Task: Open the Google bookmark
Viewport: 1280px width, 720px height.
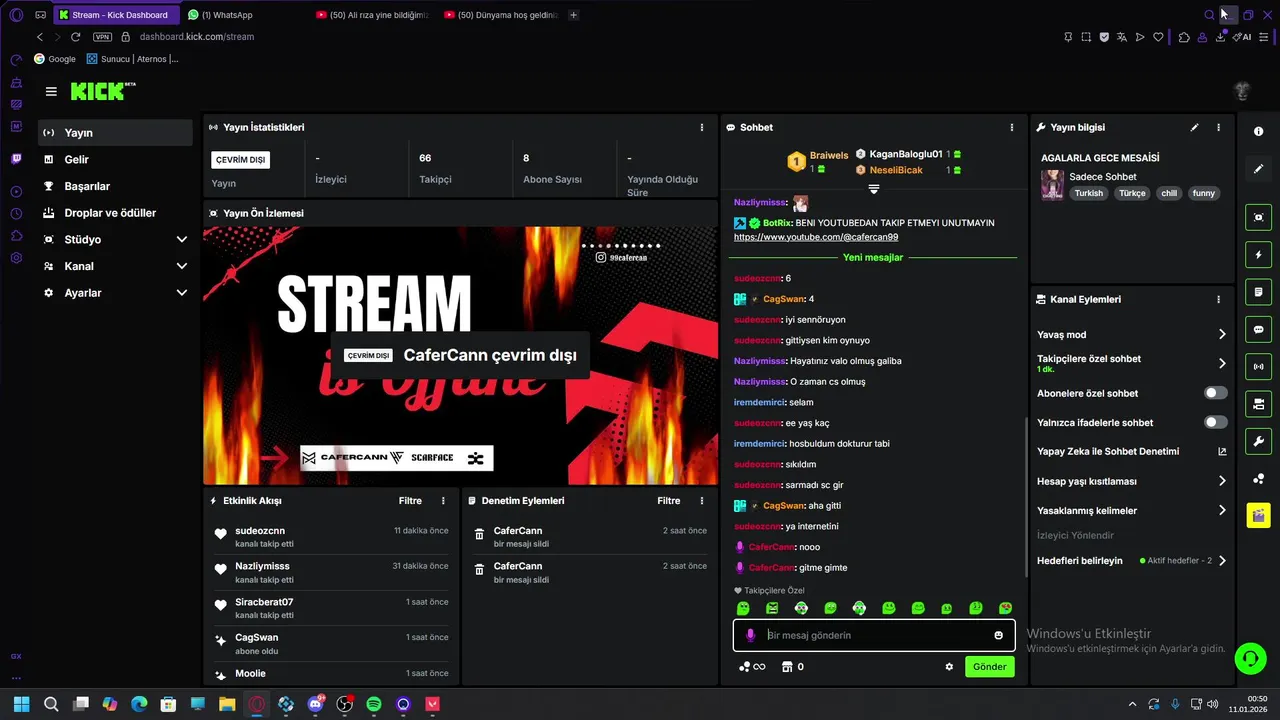Action: [x=55, y=59]
